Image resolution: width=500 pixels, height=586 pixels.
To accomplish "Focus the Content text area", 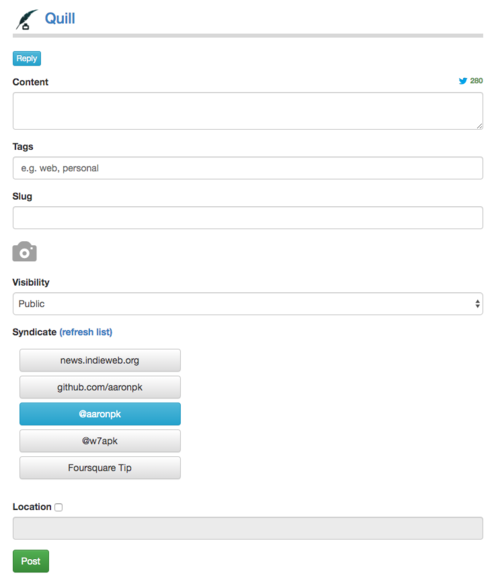I will [x=248, y=111].
